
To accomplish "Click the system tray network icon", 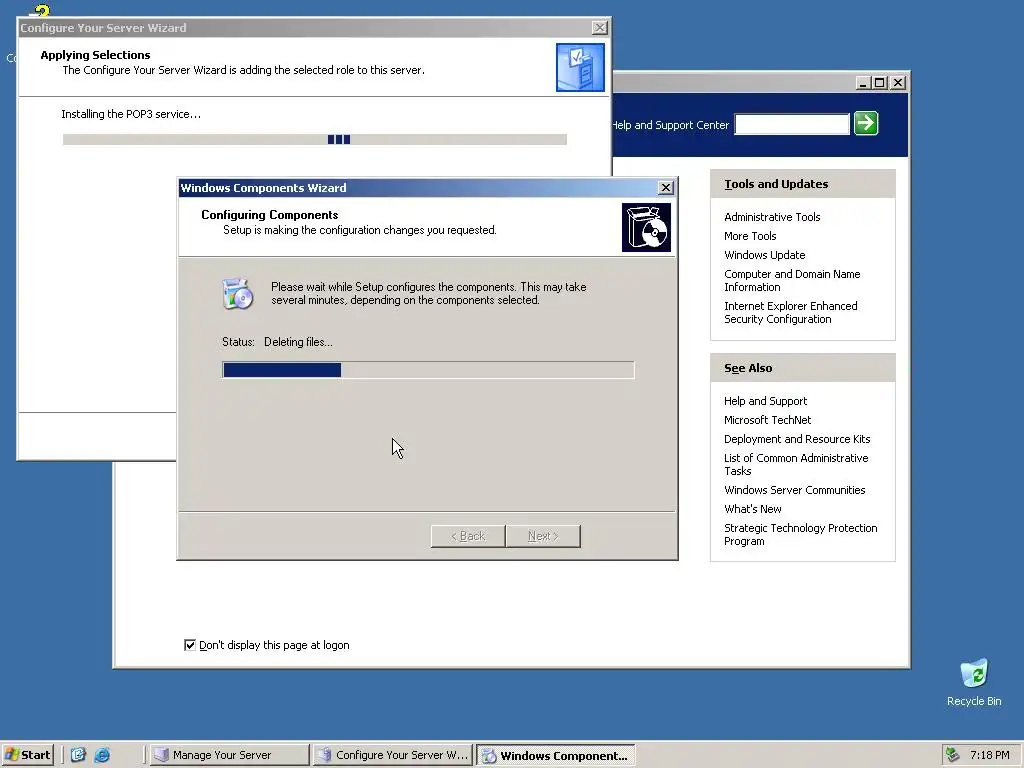I will (952, 755).
